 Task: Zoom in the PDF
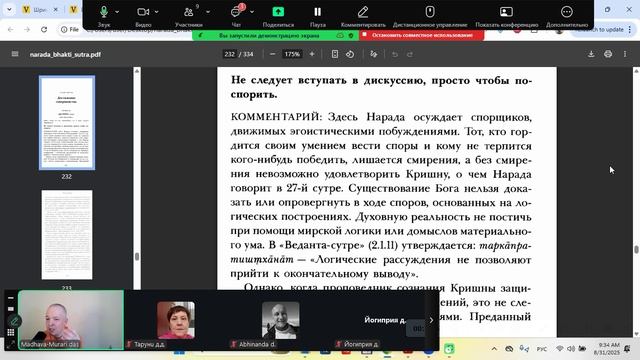(x=312, y=54)
